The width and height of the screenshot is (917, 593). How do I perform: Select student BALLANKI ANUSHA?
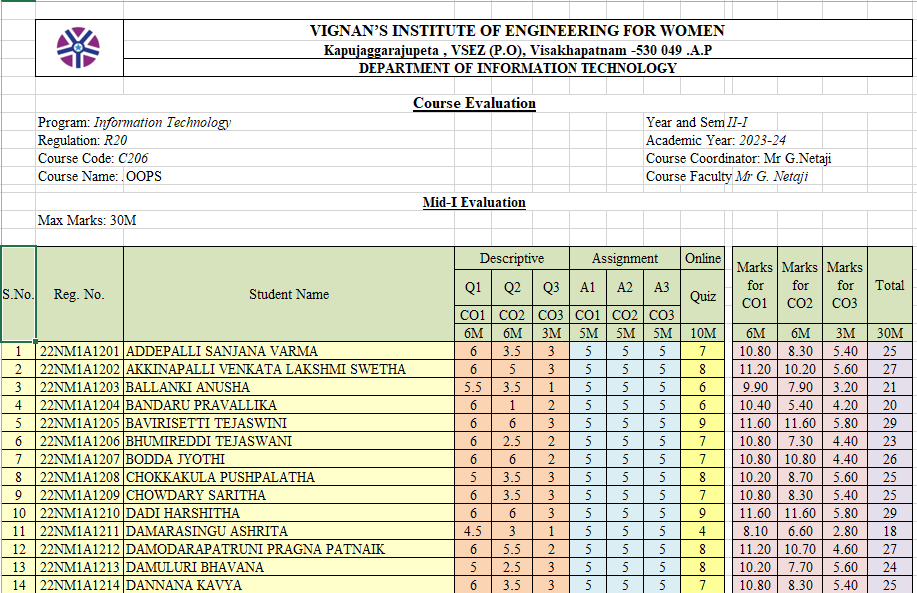[289, 387]
